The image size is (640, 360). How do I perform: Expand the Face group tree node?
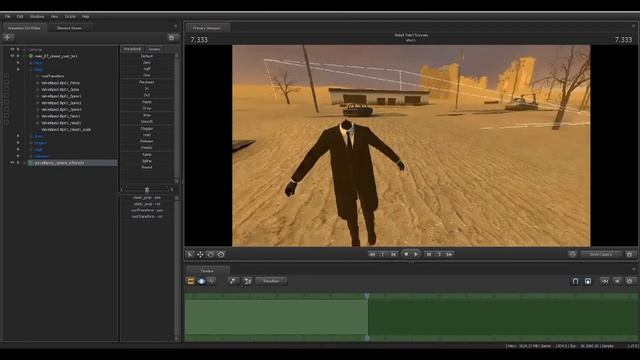click(31, 63)
